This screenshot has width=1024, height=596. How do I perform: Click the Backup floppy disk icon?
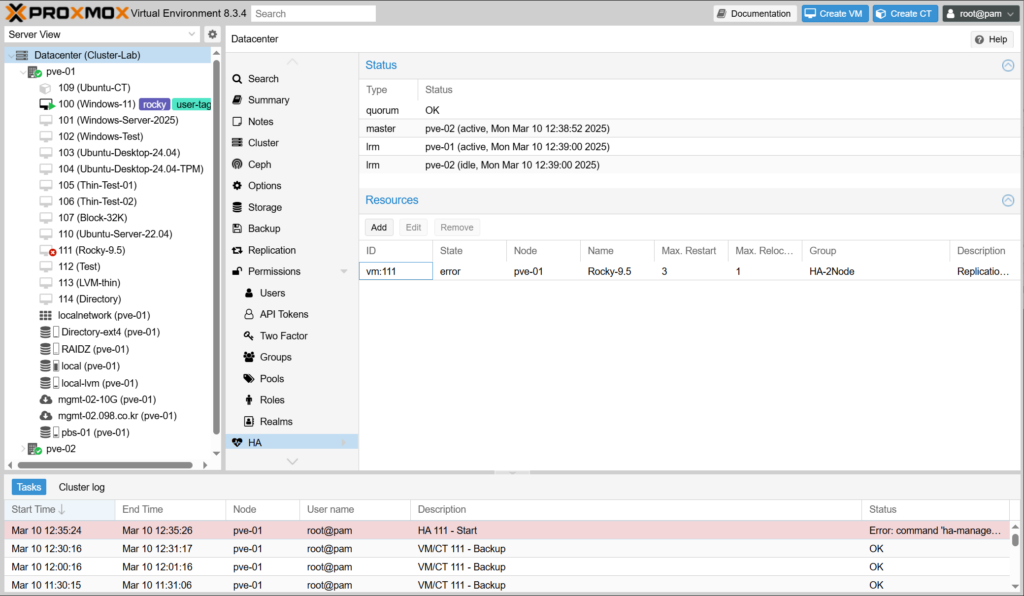(x=237, y=229)
